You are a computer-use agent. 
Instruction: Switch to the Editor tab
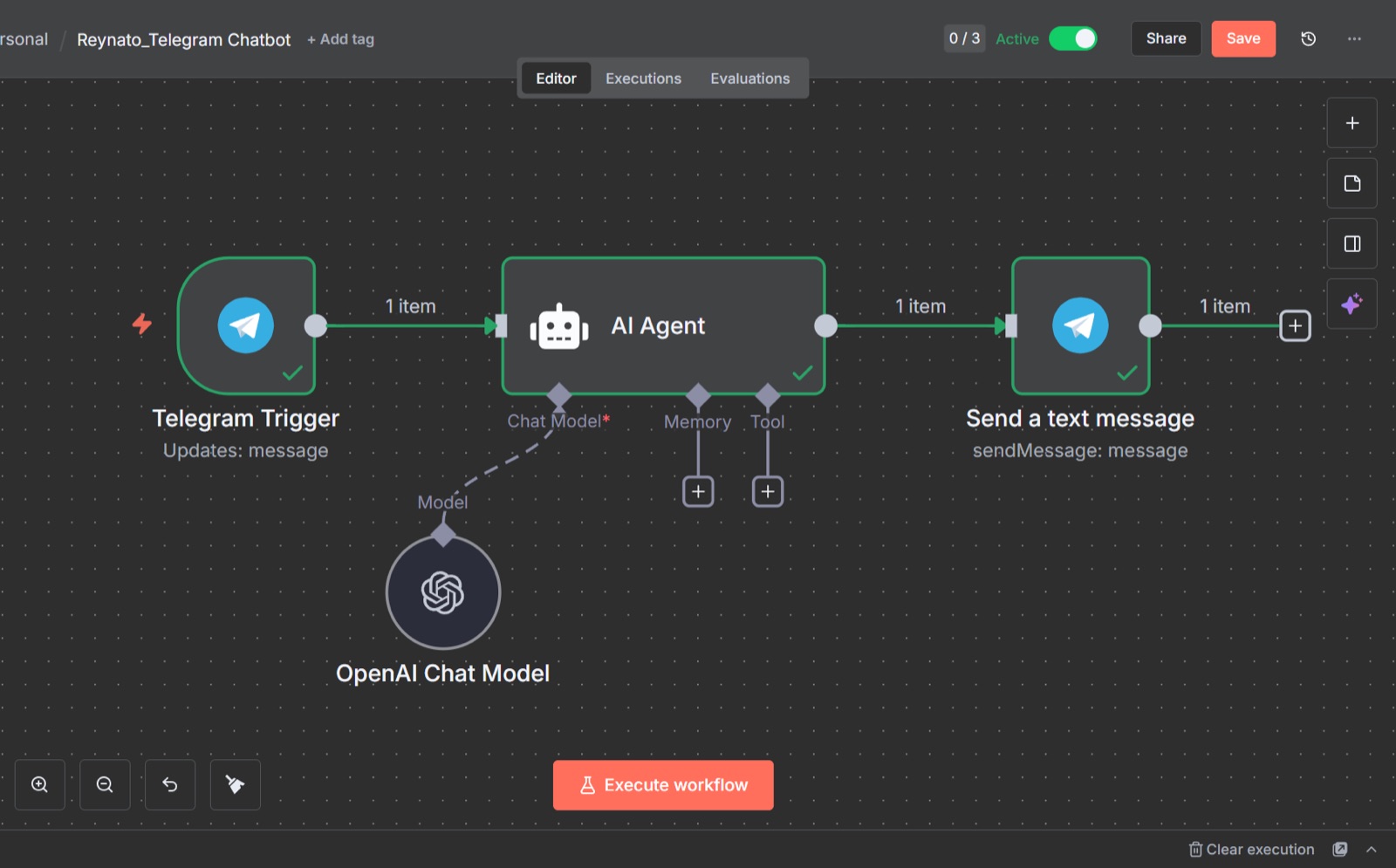557,79
